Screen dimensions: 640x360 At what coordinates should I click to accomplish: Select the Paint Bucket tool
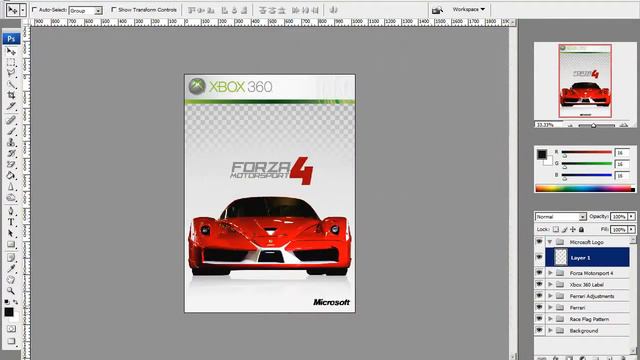(11, 176)
